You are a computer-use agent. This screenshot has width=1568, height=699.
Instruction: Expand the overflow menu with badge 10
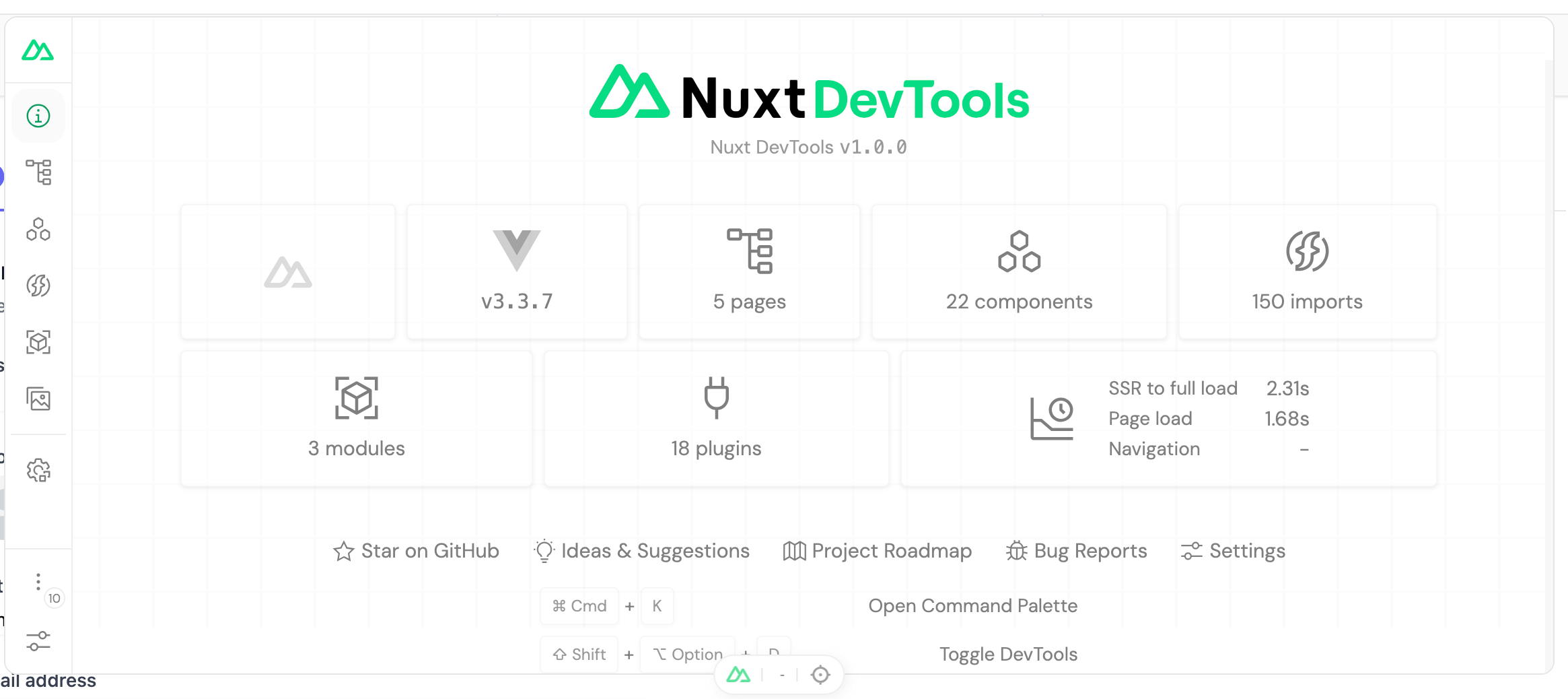tap(38, 581)
